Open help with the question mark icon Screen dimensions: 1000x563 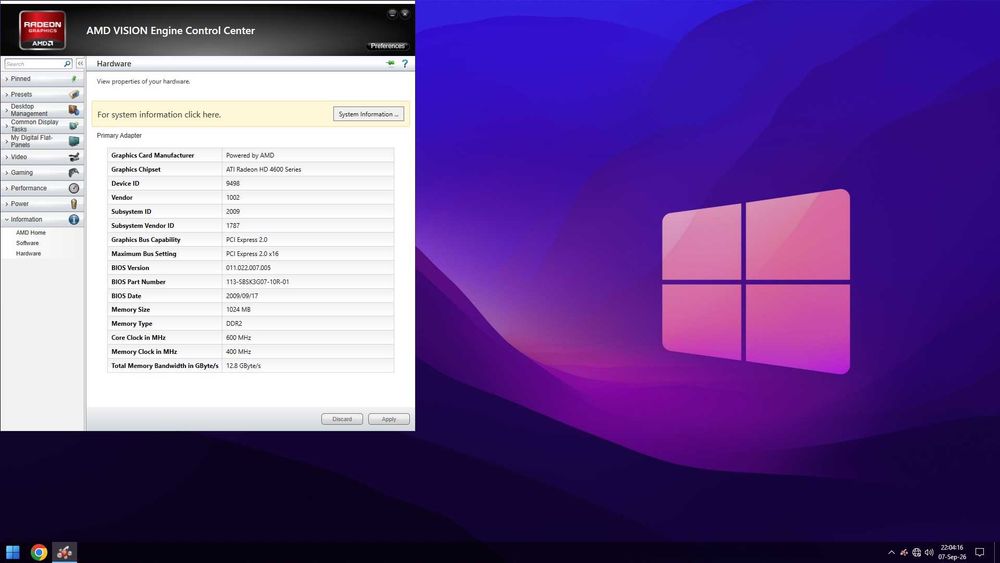click(405, 64)
